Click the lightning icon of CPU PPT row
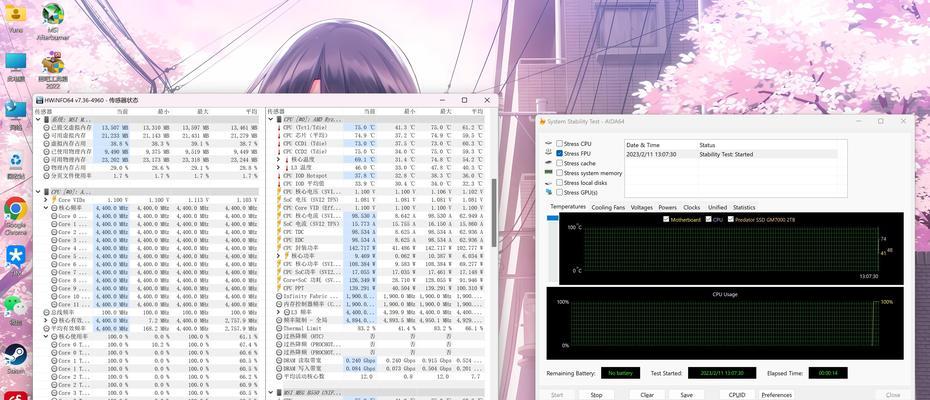Image resolution: width=930 pixels, height=400 pixels. point(279,288)
